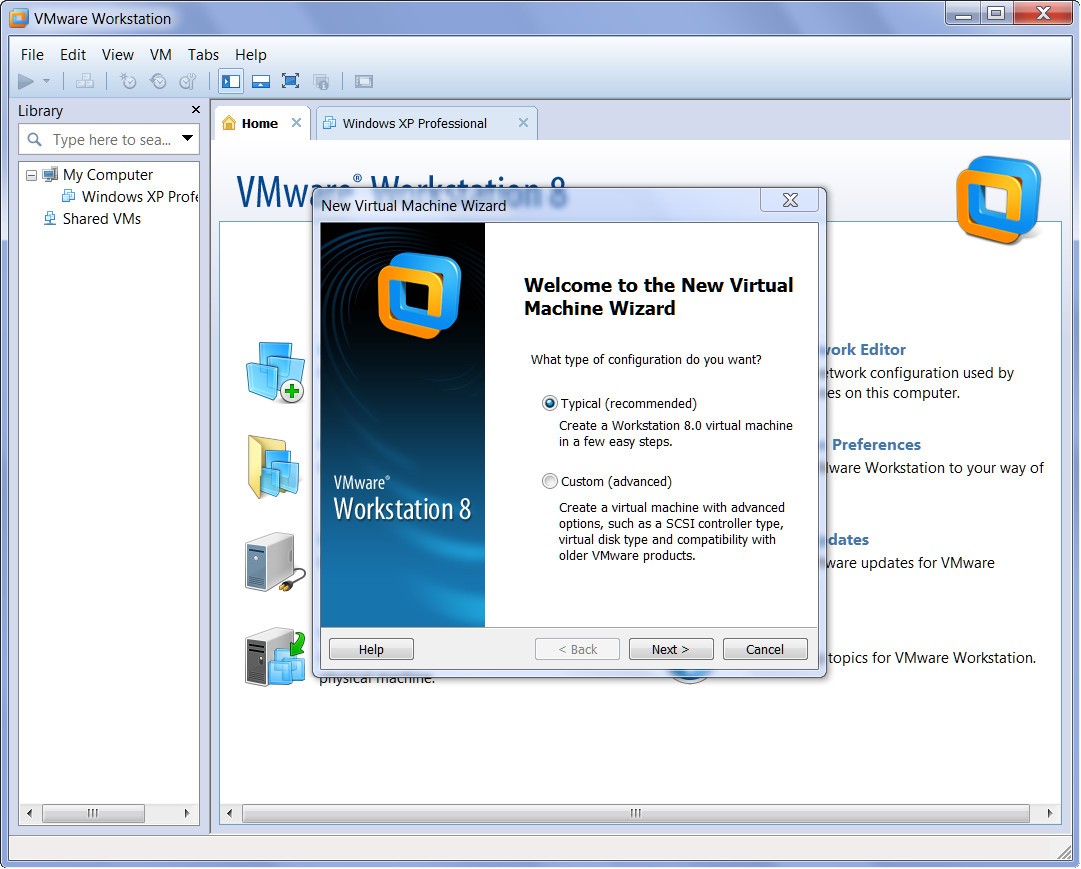Select Shared VMs in the Library tree

click(x=101, y=219)
